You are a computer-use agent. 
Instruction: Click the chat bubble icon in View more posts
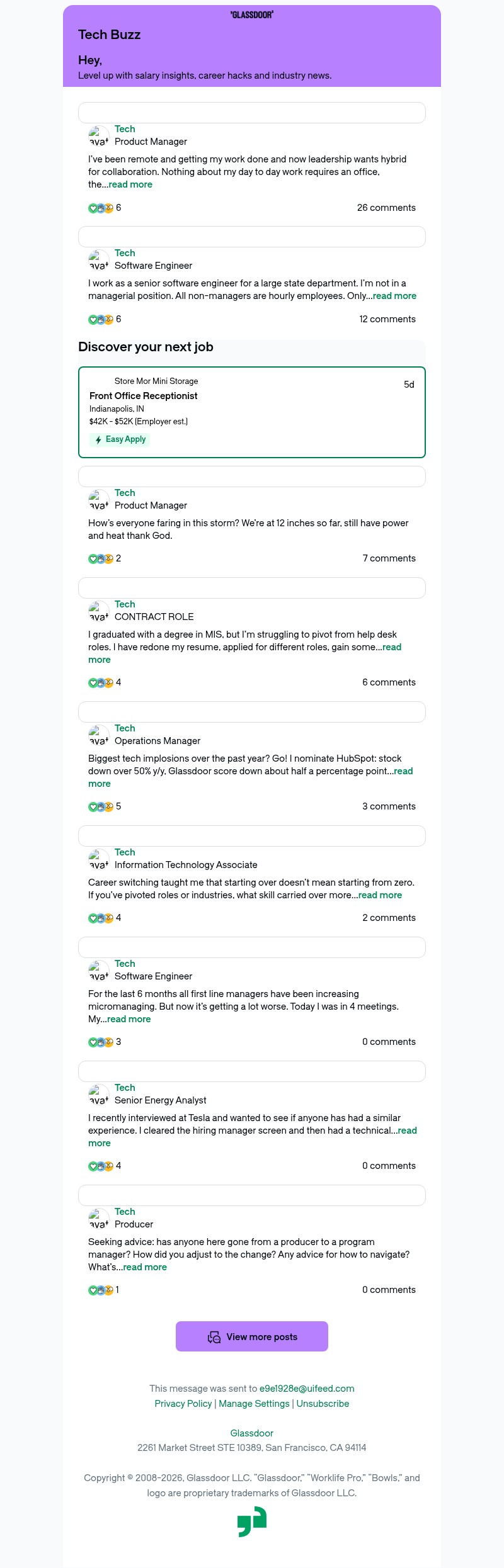point(214,1336)
